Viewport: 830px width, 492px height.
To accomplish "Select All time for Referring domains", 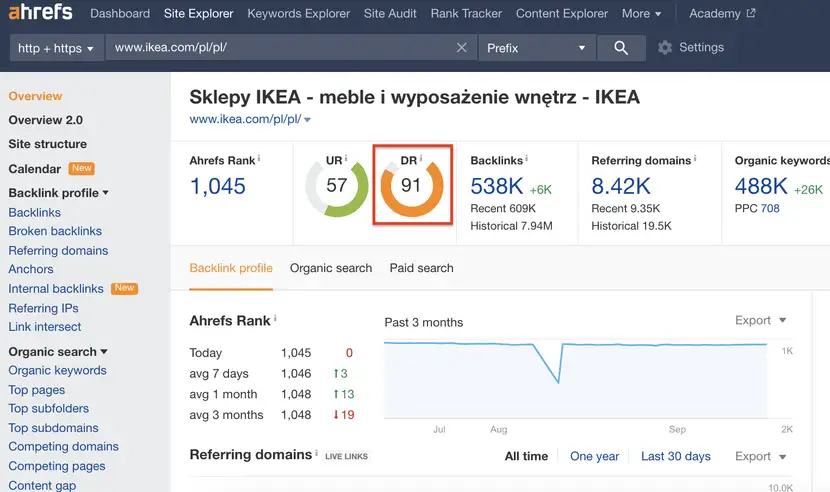I will click(526, 457).
